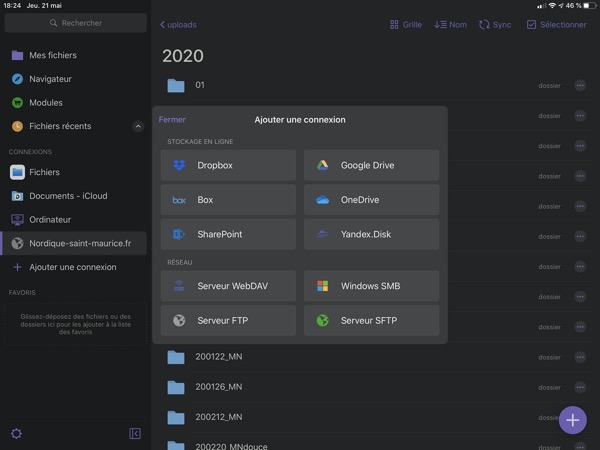Choose Windows SMB network connection
The image size is (600, 450).
371,286
